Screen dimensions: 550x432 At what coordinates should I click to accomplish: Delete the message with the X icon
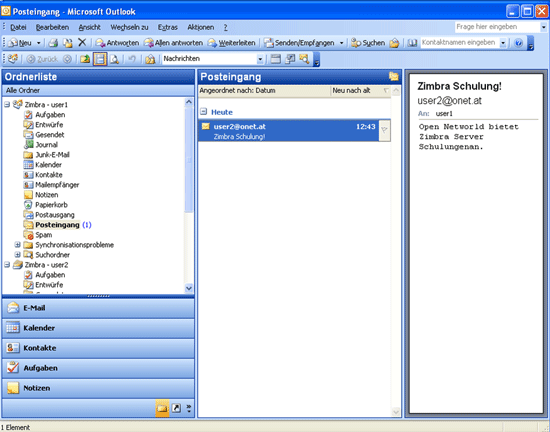(x=82, y=42)
